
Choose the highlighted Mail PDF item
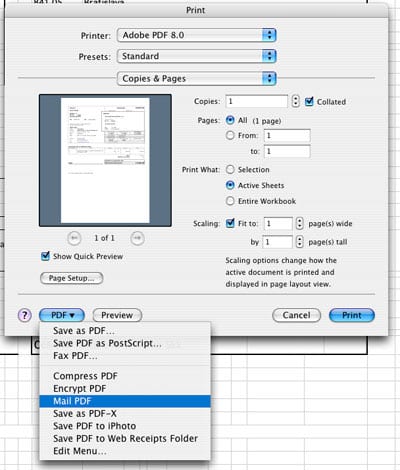125,401
